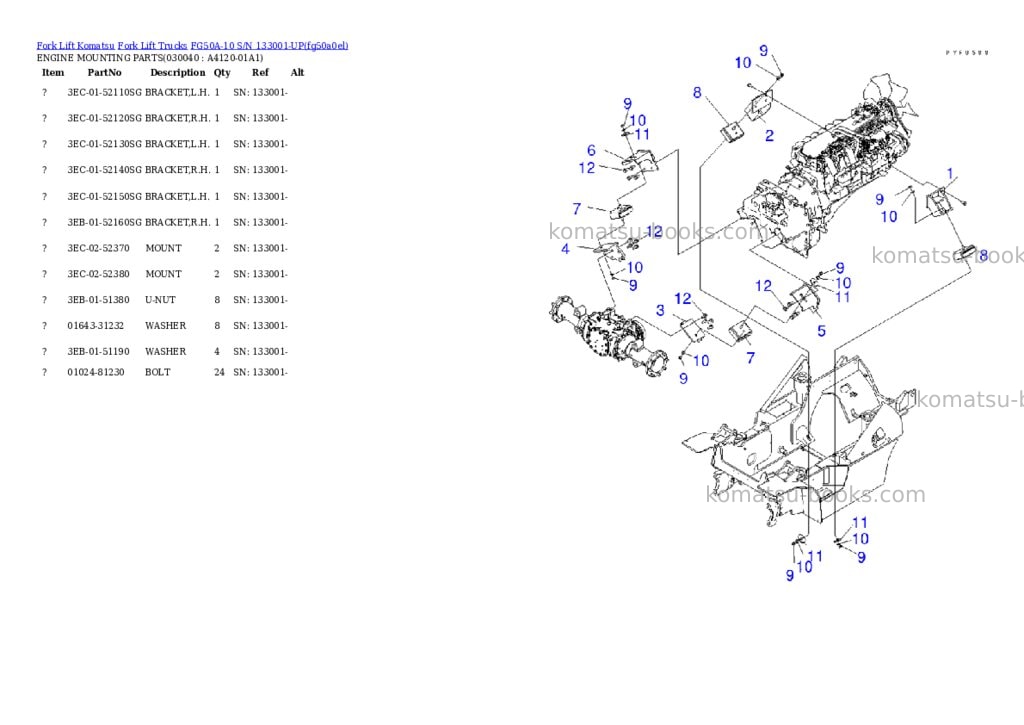Click quantity 24 in the BOLT row
1024x725 pixels.
click(x=219, y=372)
